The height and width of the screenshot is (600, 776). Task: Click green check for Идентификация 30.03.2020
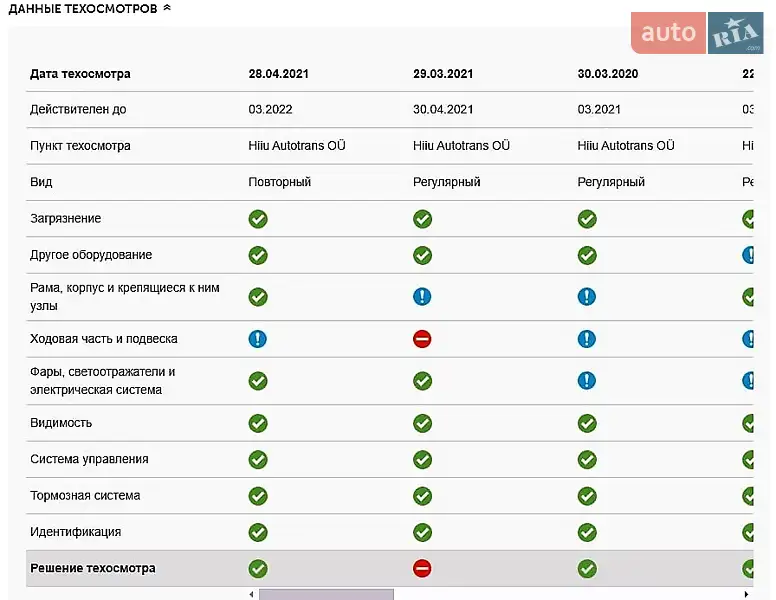click(587, 532)
